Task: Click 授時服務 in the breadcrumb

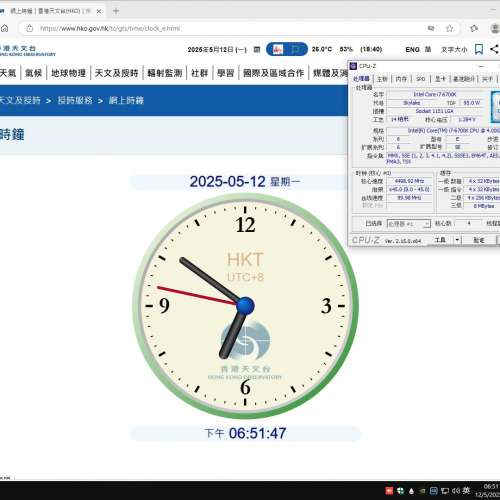Action: (75, 100)
